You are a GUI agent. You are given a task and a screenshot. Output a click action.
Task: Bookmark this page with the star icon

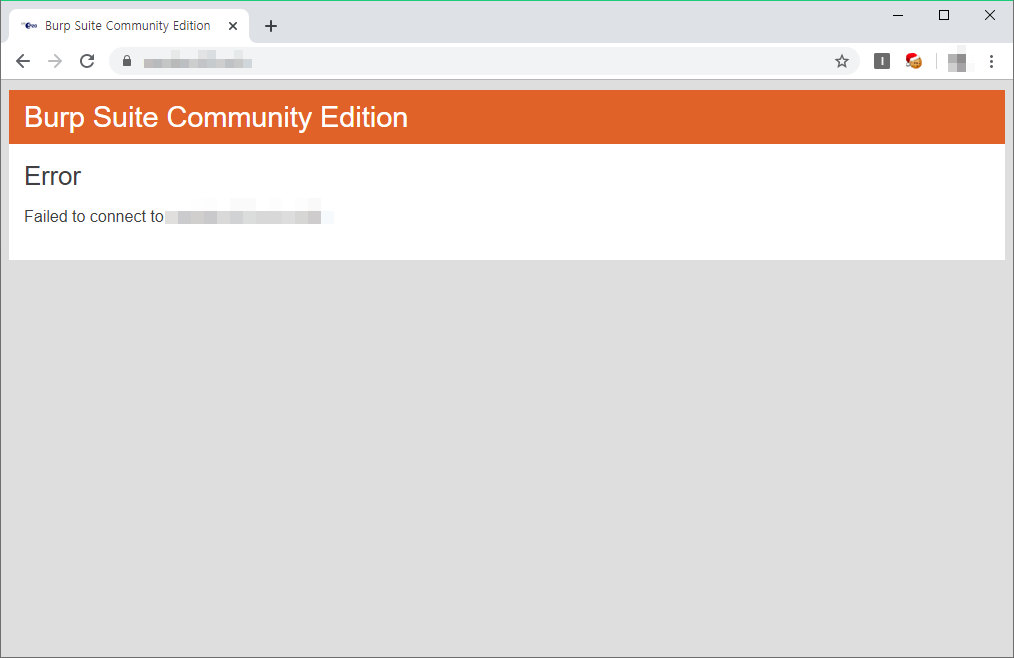pos(841,61)
